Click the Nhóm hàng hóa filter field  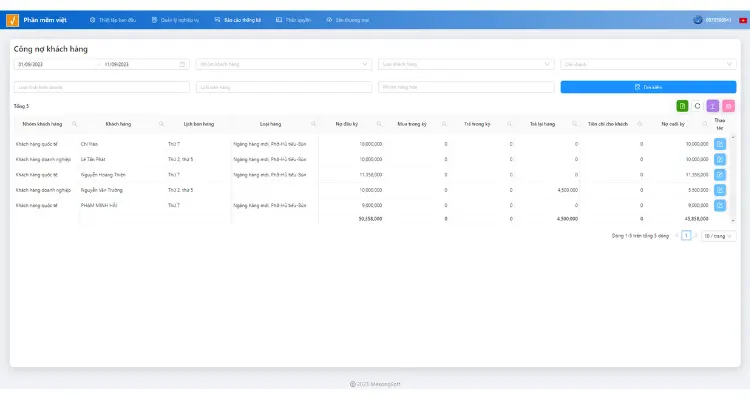click(x=466, y=87)
